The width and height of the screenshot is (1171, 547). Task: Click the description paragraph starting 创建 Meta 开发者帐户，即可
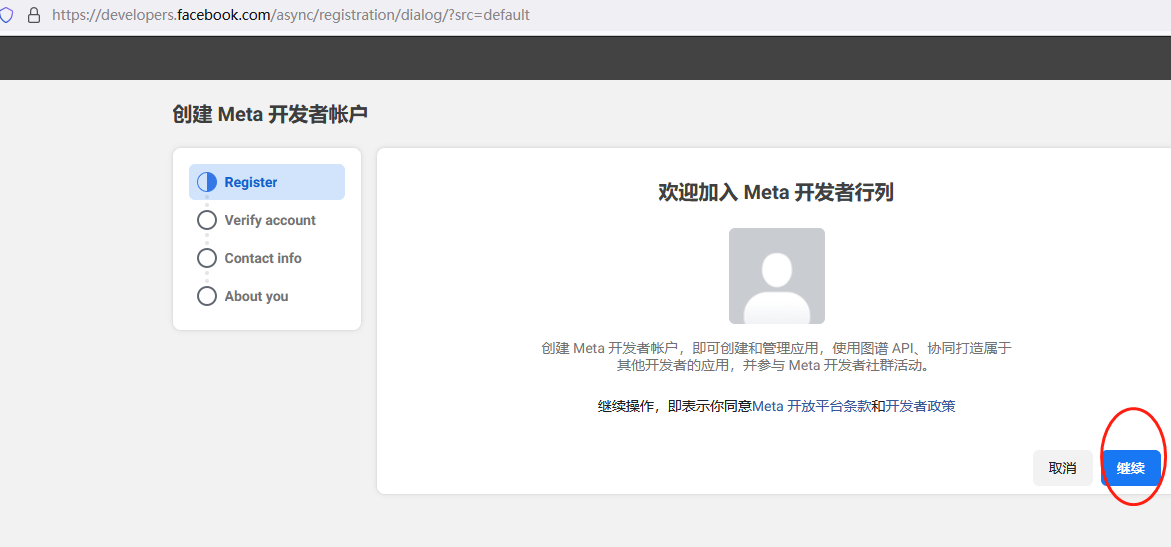776,357
